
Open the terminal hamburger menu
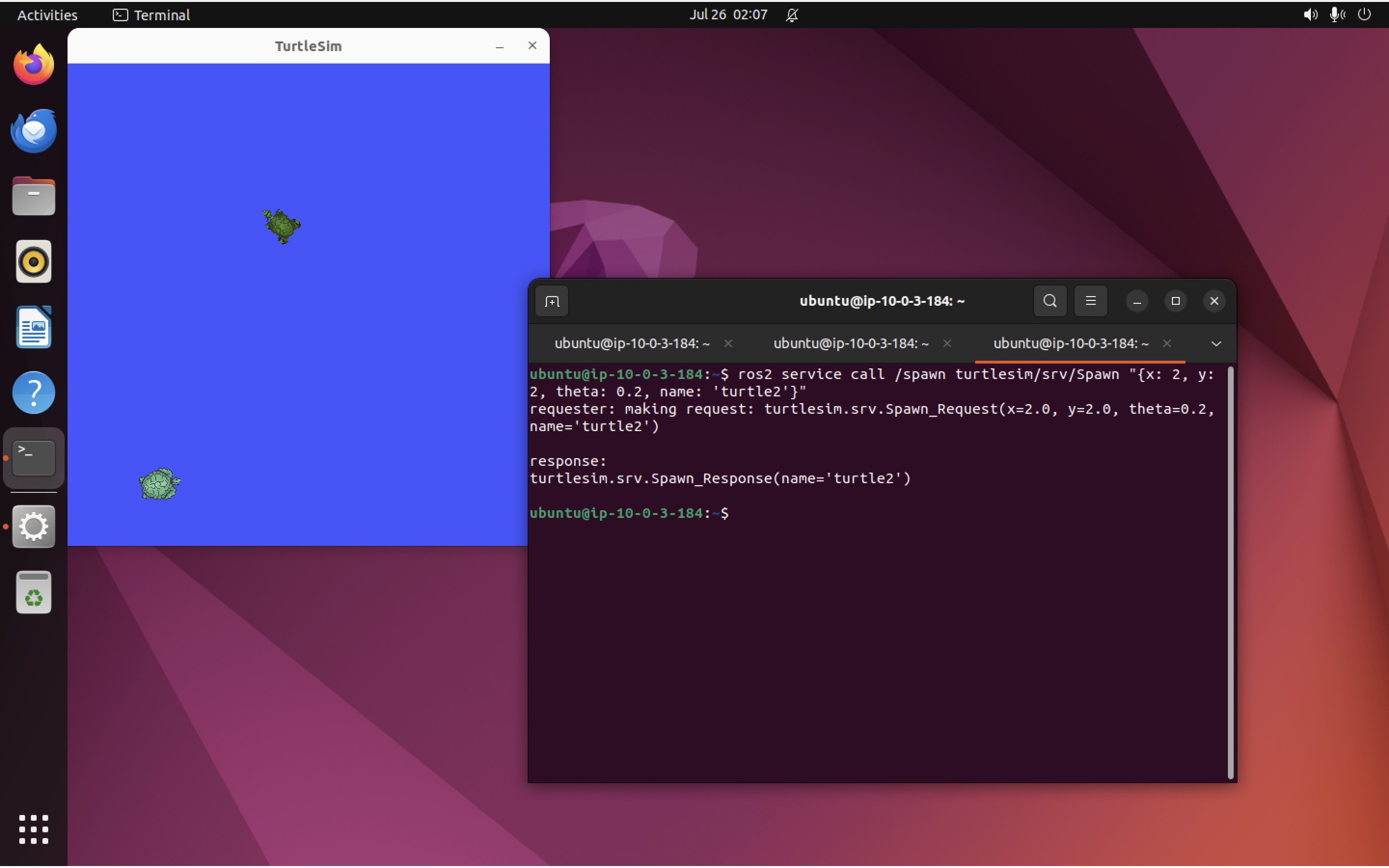click(x=1090, y=301)
